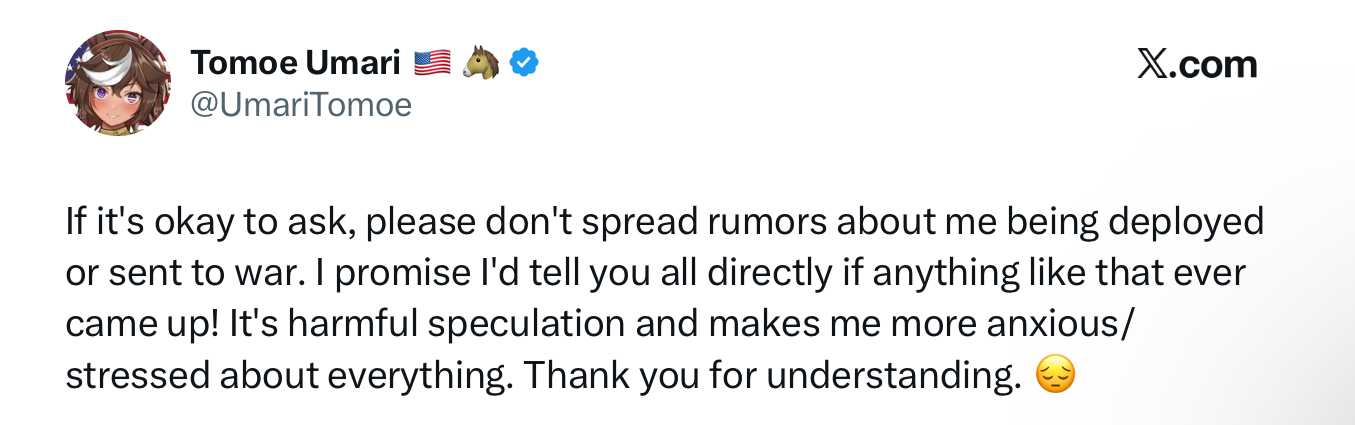Open the @UmariTomoe handle link
The height and width of the screenshot is (425, 1355).
[301, 104]
